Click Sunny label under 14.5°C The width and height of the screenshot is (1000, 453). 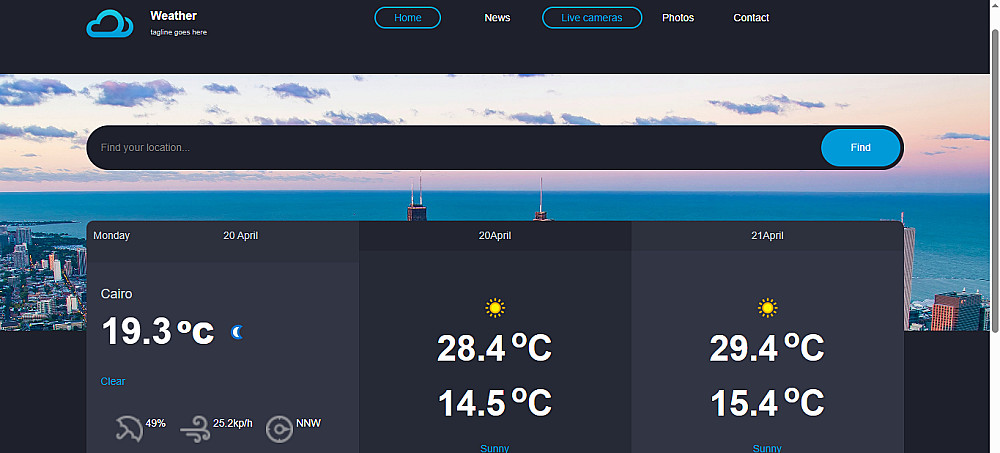point(495,449)
